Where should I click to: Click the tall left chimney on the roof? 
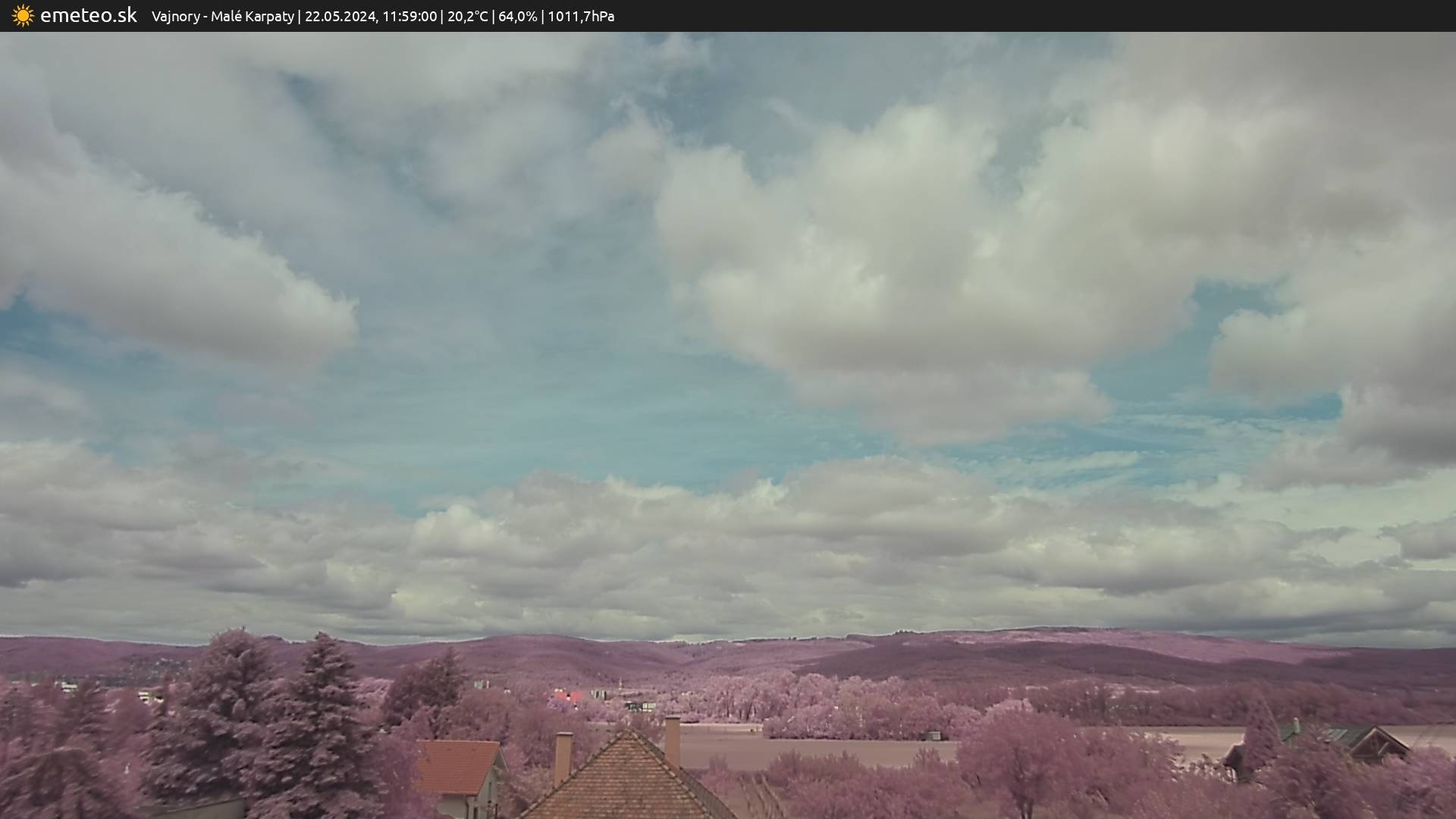pyautogui.click(x=563, y=757)
